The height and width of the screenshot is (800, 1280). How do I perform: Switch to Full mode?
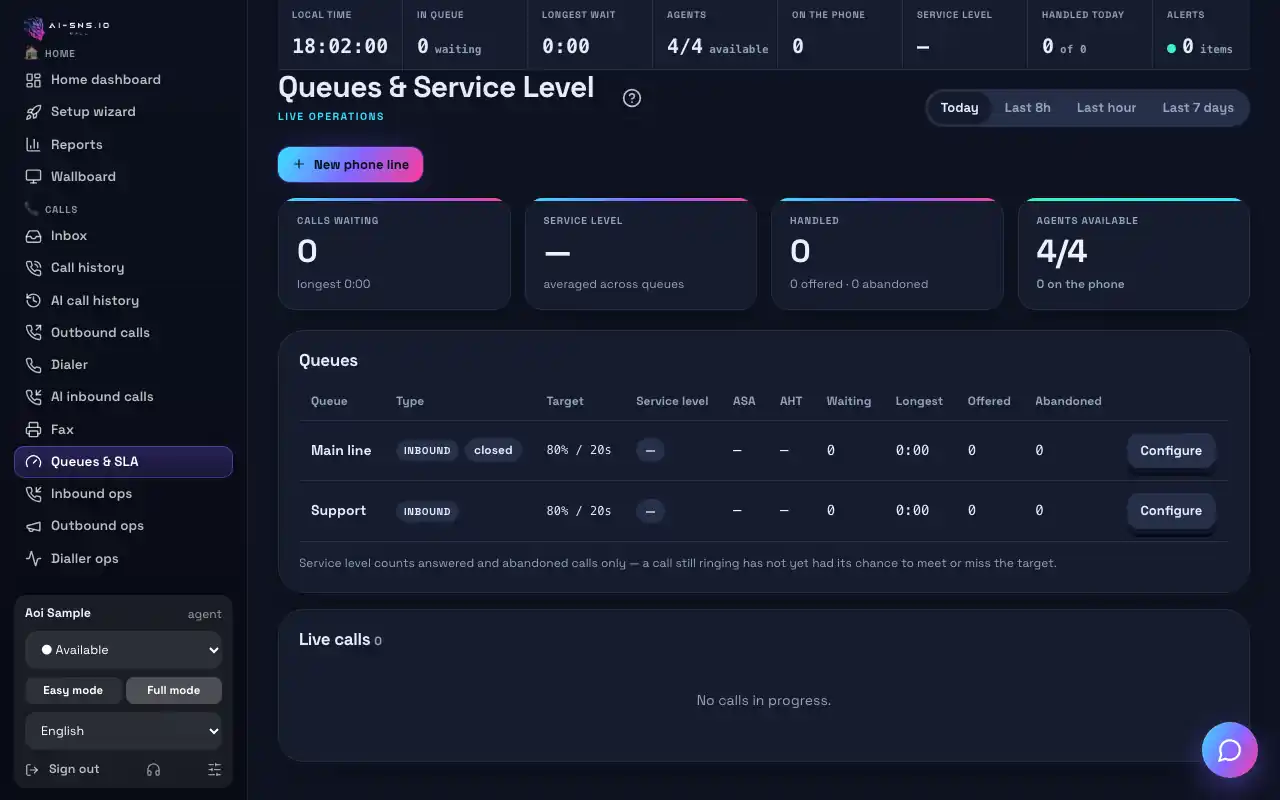click(174, 690)
